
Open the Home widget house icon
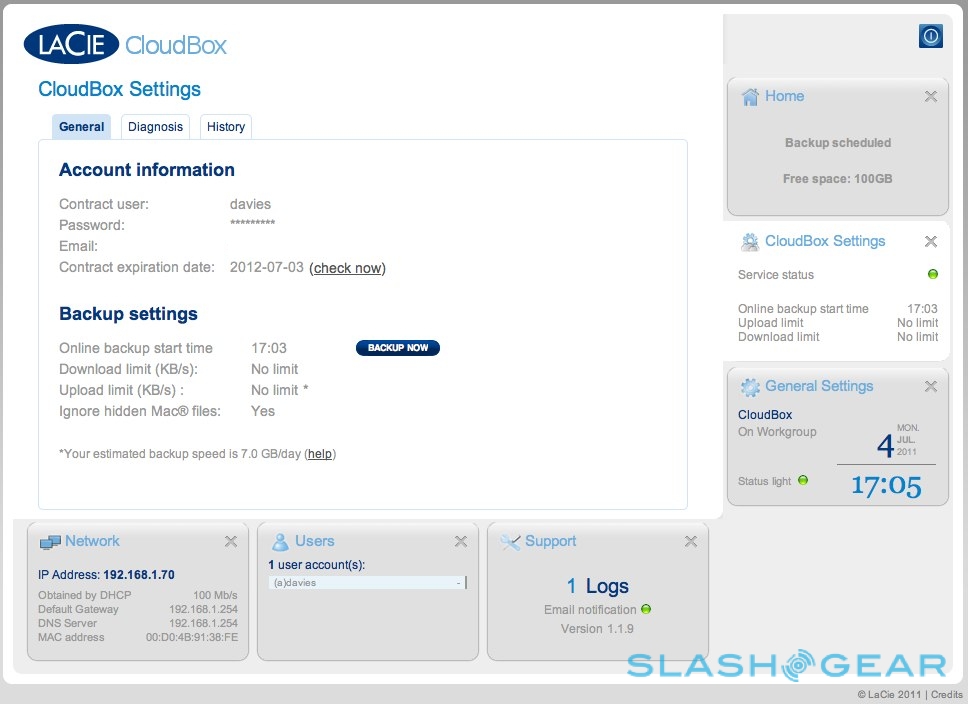[x=750, y=97]
